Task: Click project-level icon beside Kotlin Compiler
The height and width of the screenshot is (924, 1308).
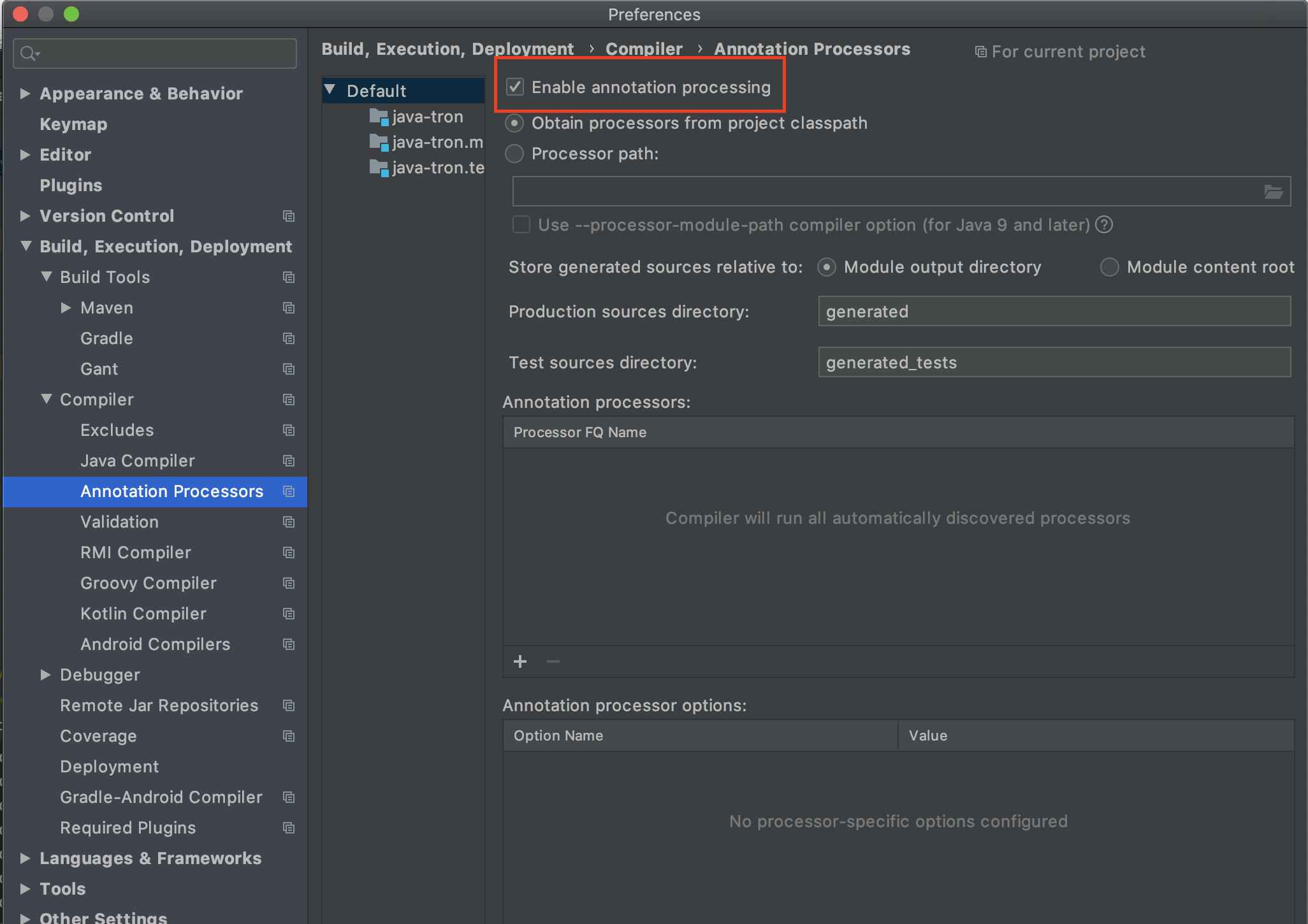Action: click(289, 614)
